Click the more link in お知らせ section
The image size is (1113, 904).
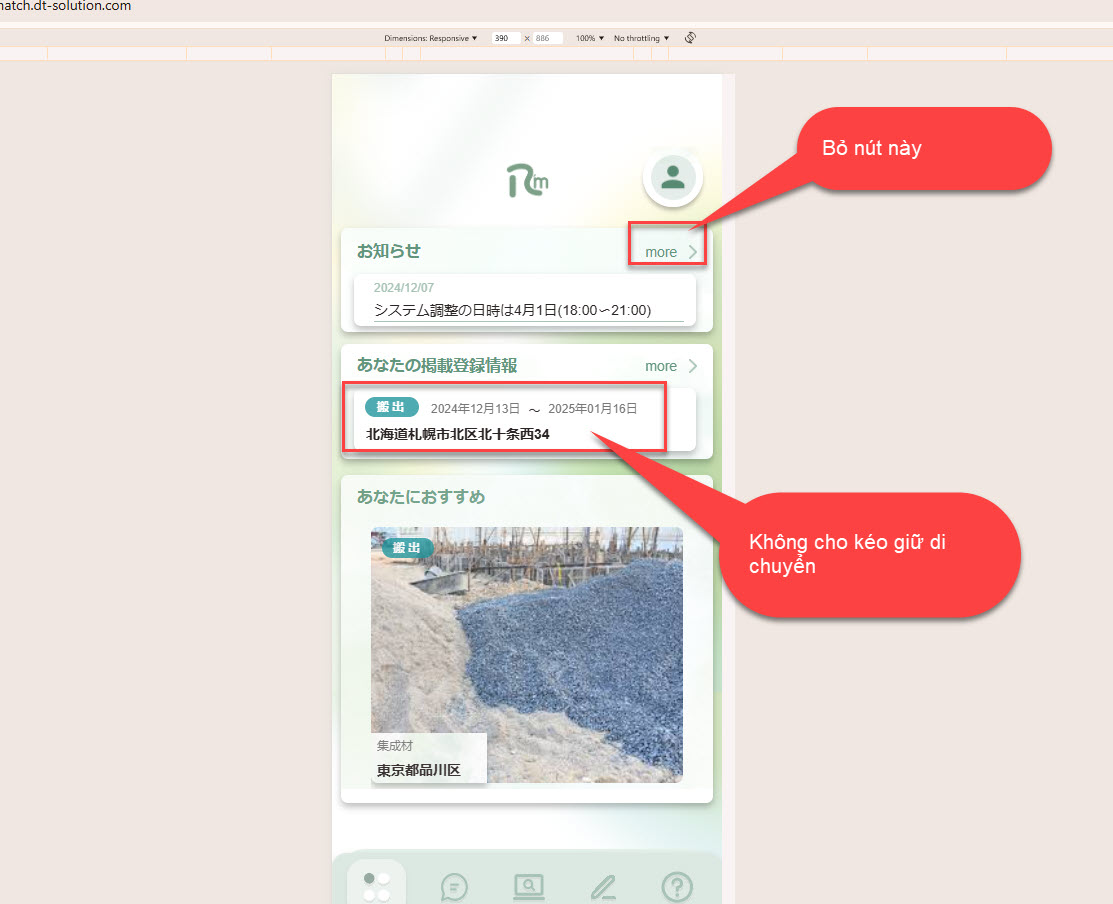pos(661,252)
